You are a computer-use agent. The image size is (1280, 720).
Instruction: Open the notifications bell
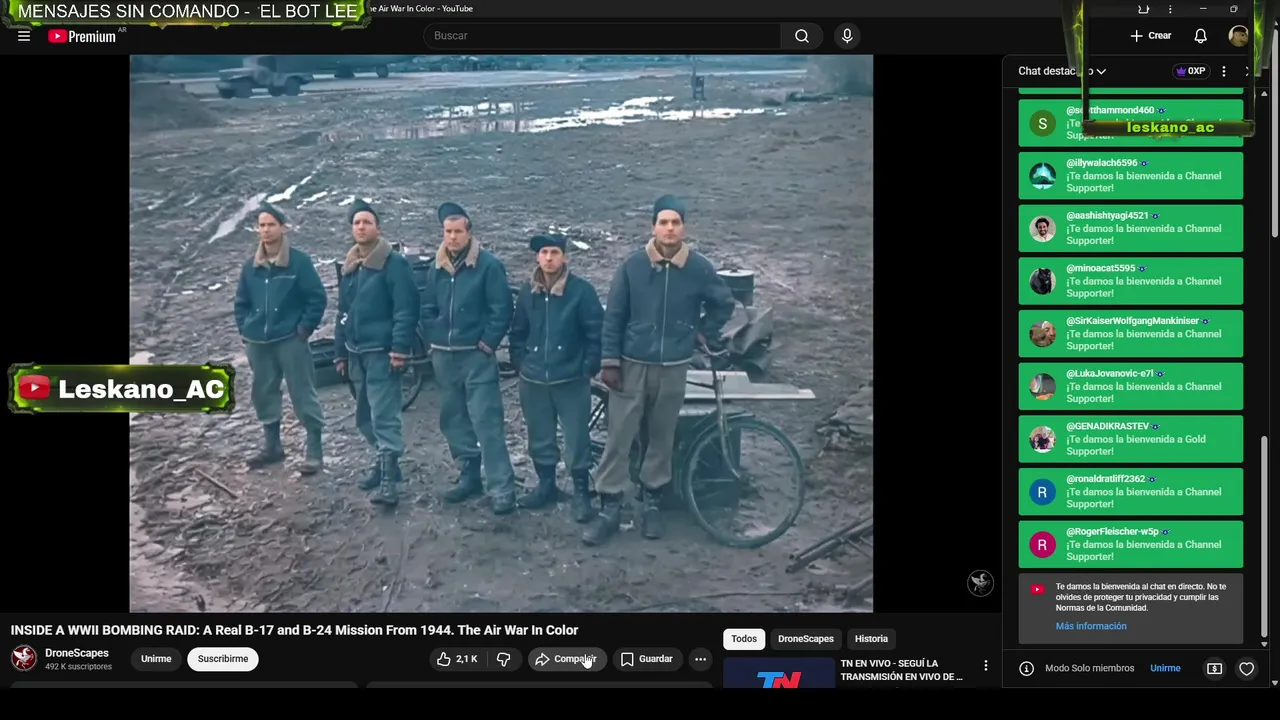coord(1200,36)
